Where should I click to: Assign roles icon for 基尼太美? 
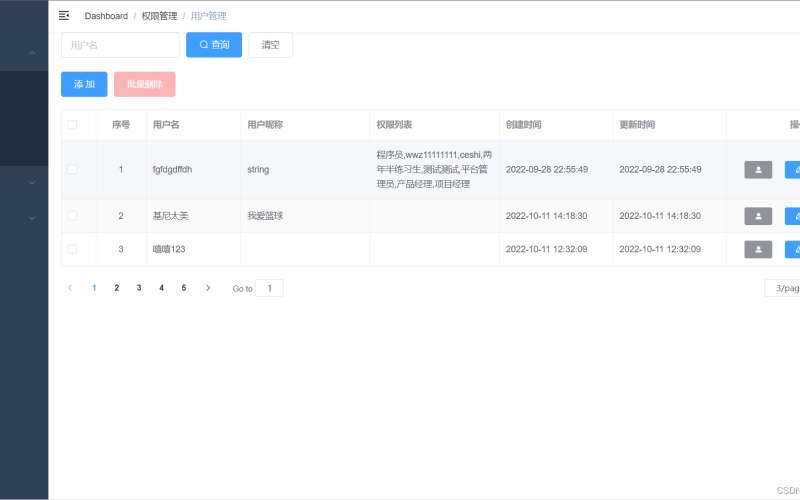point(758,216)
